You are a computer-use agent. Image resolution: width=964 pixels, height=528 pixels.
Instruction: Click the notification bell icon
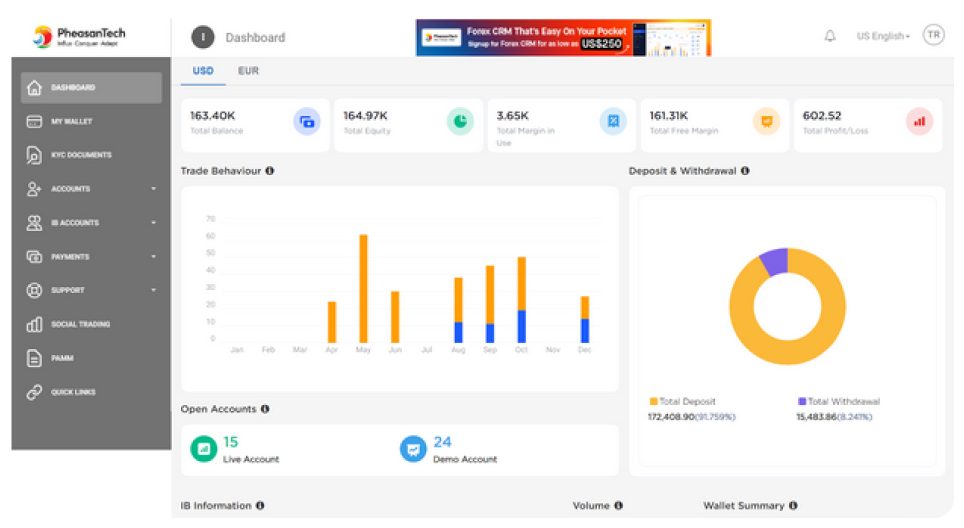pyautogui.click(x=829, y=36)
